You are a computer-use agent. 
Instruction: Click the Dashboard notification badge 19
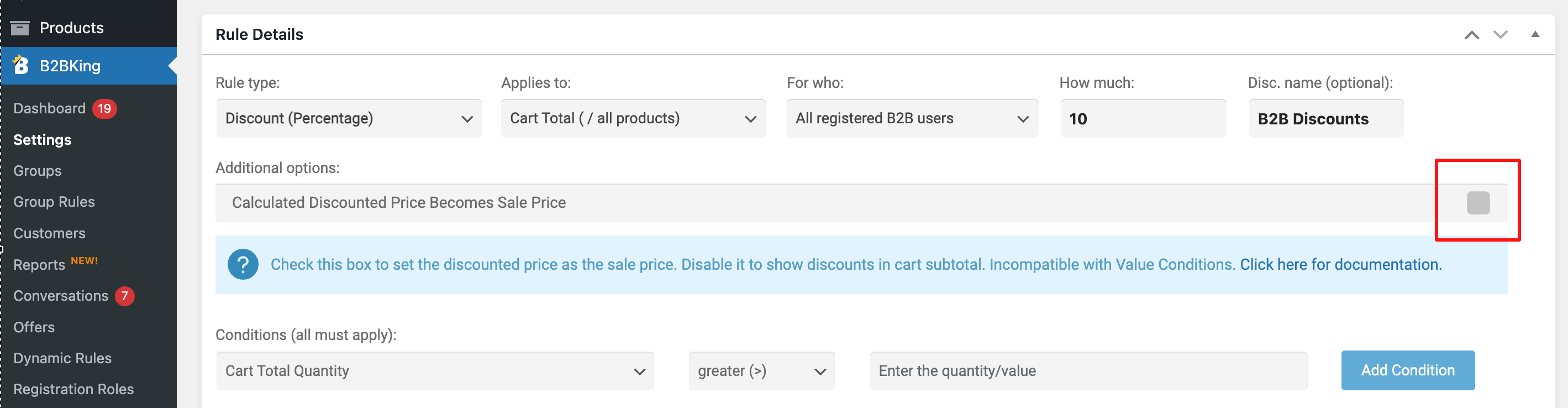tap(104, 108)
